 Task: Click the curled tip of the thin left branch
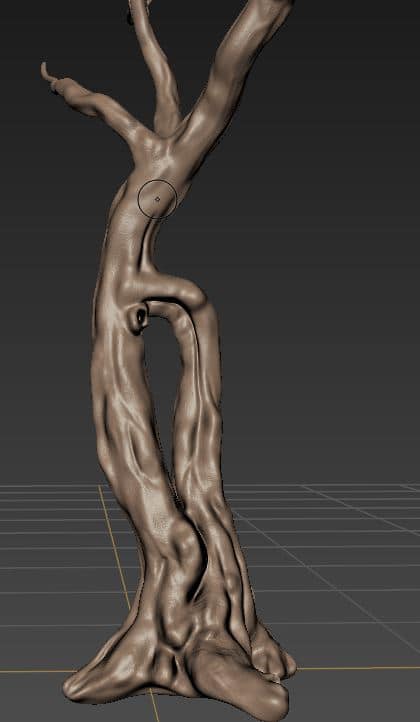tap(45, 71)
